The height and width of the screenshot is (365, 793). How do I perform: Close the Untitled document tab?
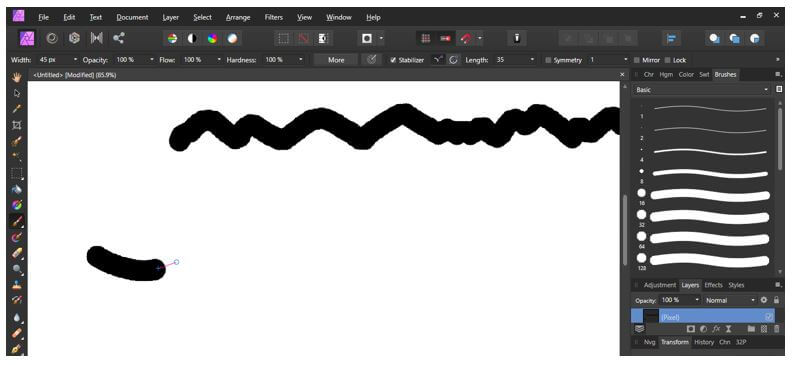(623, 74)
